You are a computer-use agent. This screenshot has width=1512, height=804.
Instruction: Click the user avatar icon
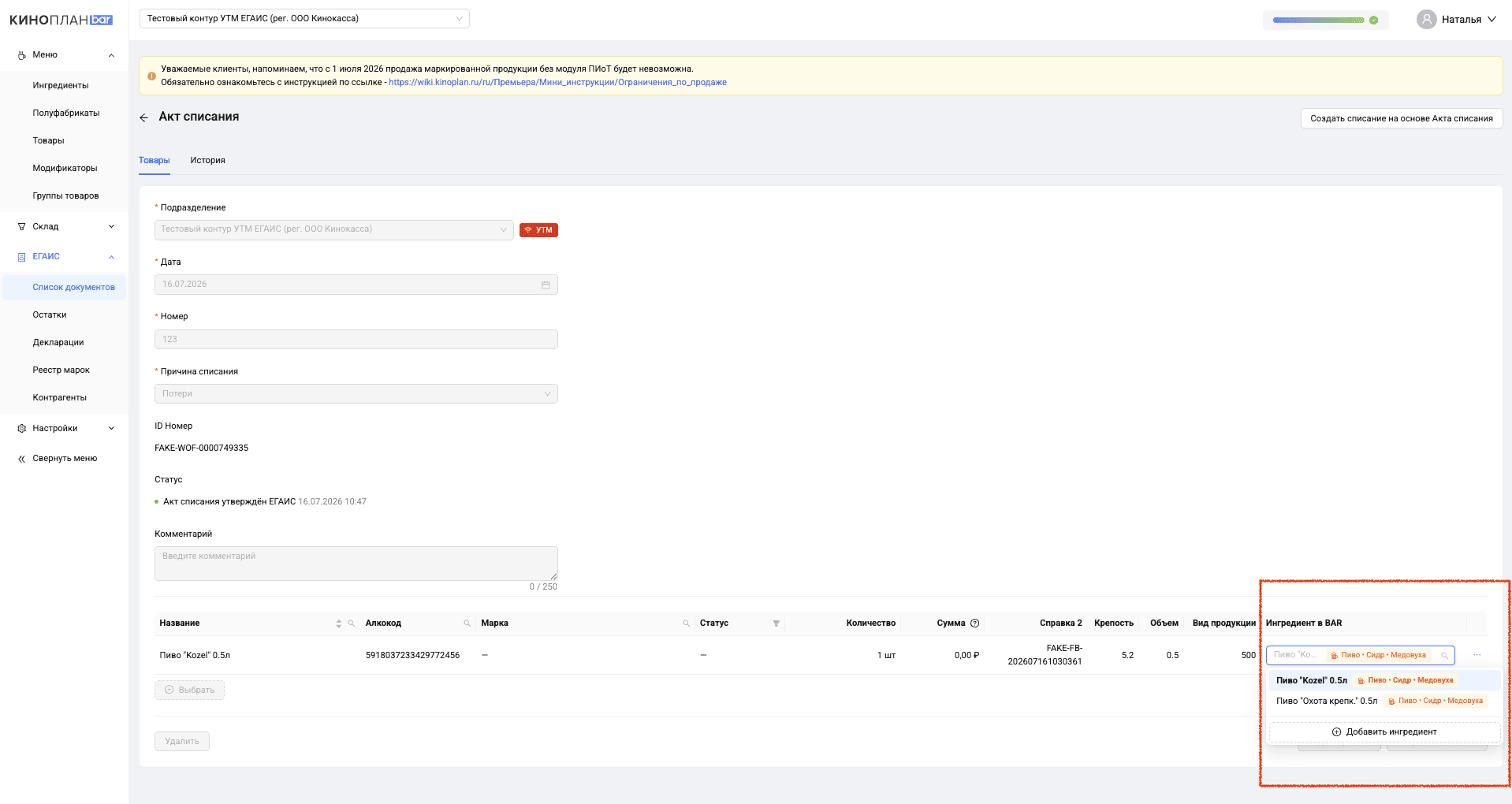(x=1426, y=19)
